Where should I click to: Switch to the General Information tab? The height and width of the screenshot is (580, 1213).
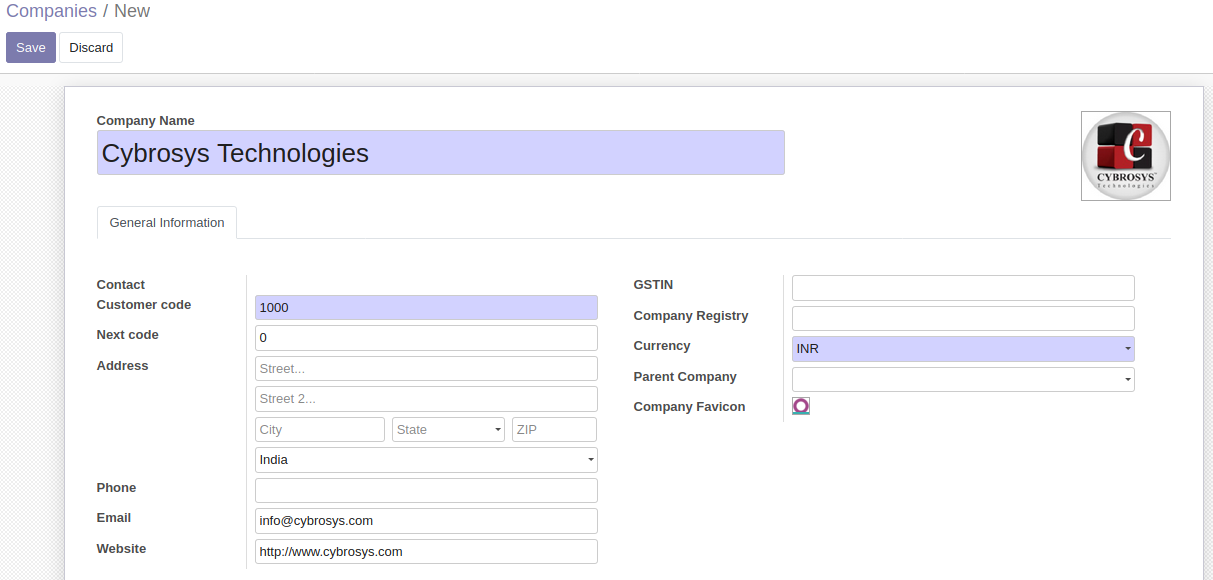[167, 223]
